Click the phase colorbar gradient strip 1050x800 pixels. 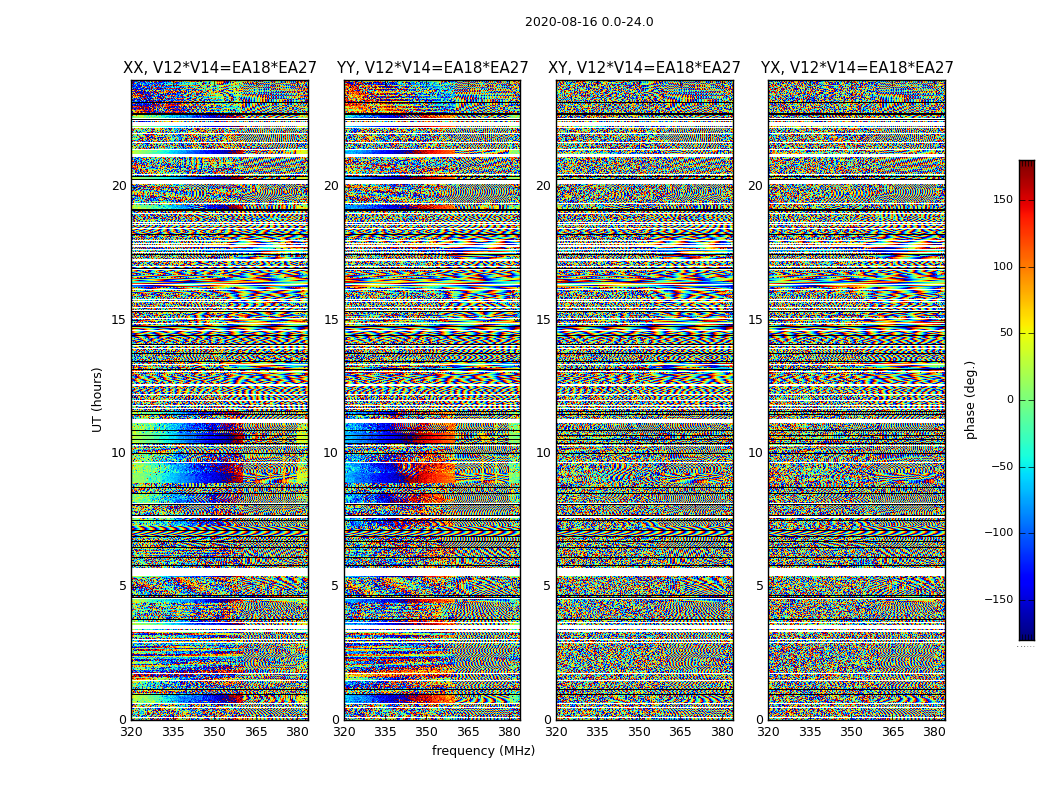click(x=1027, y=400)
